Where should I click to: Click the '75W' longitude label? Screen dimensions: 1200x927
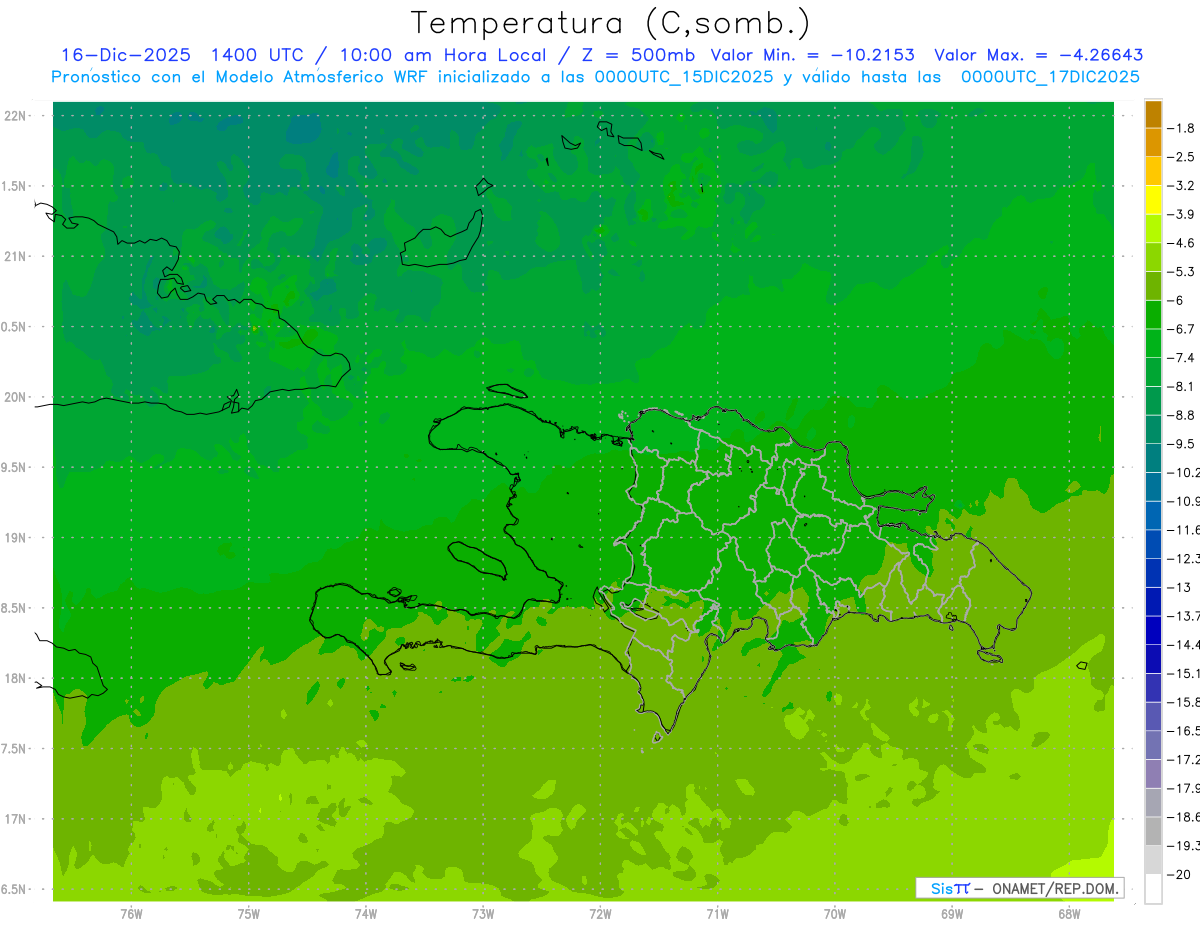tap(249, 914)
